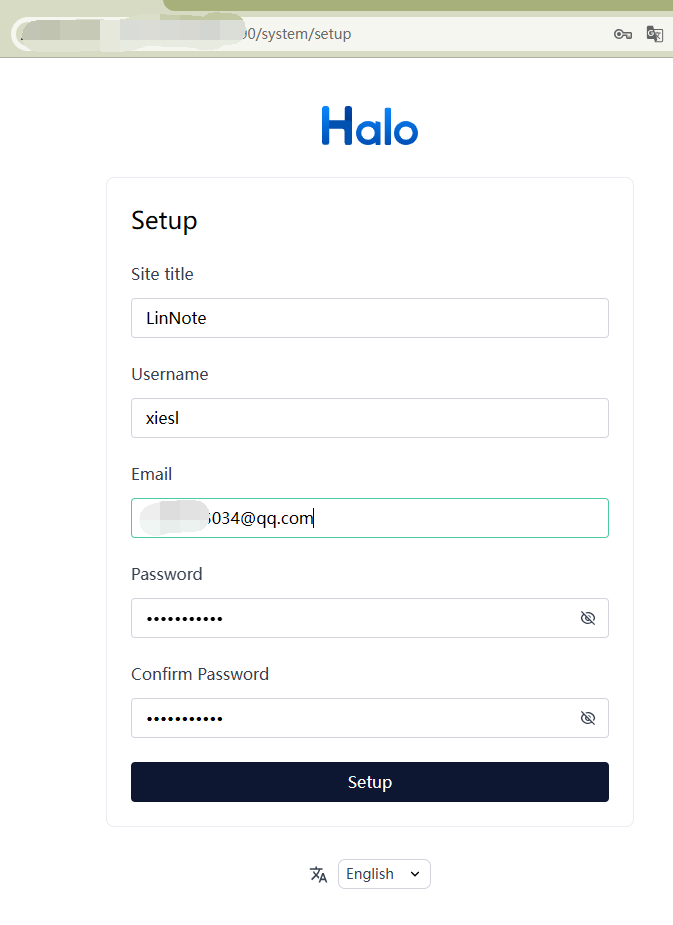Show the Password field characters
Screen dimensions: 673x925
pyautogui.click(x=588, y=618)
